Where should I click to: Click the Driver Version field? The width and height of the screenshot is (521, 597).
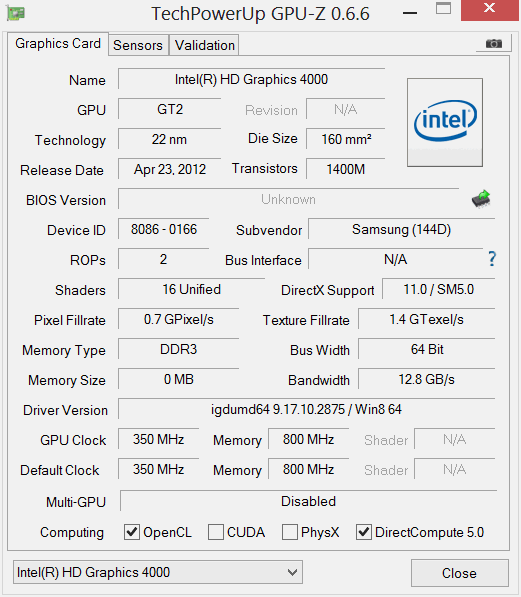coord(307,409)
